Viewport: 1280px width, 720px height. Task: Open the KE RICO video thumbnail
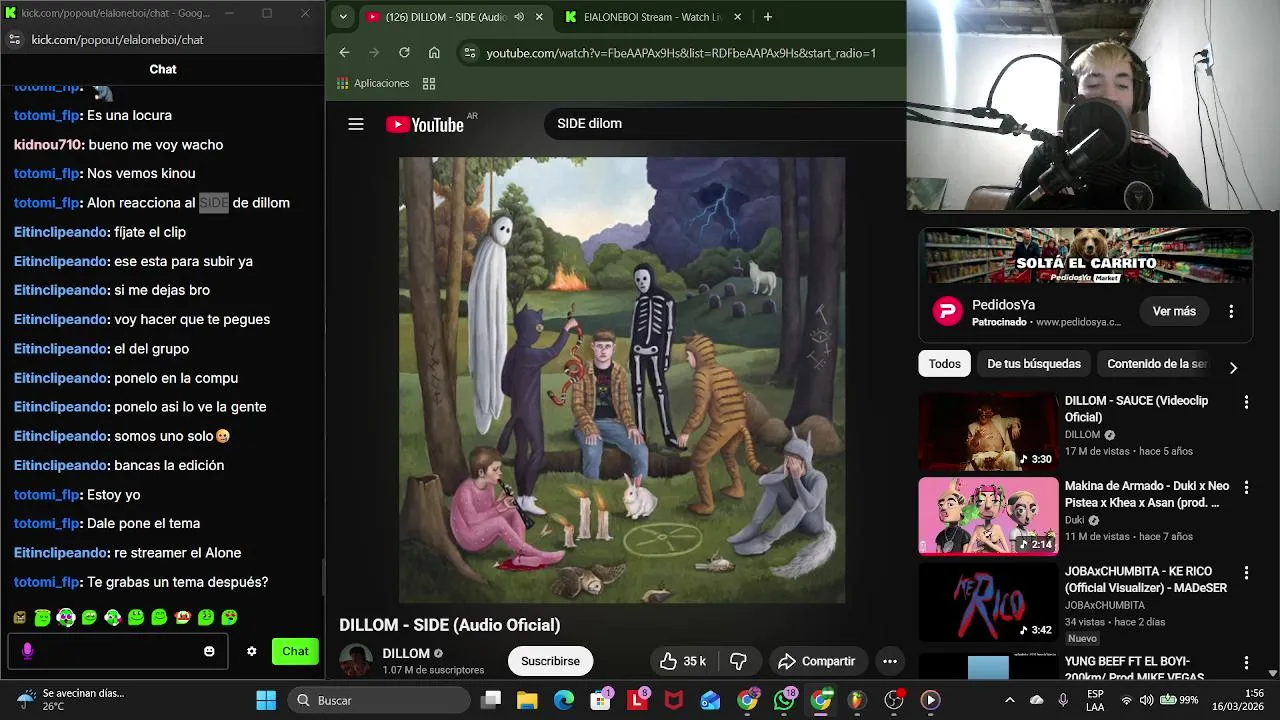point(988,602)
